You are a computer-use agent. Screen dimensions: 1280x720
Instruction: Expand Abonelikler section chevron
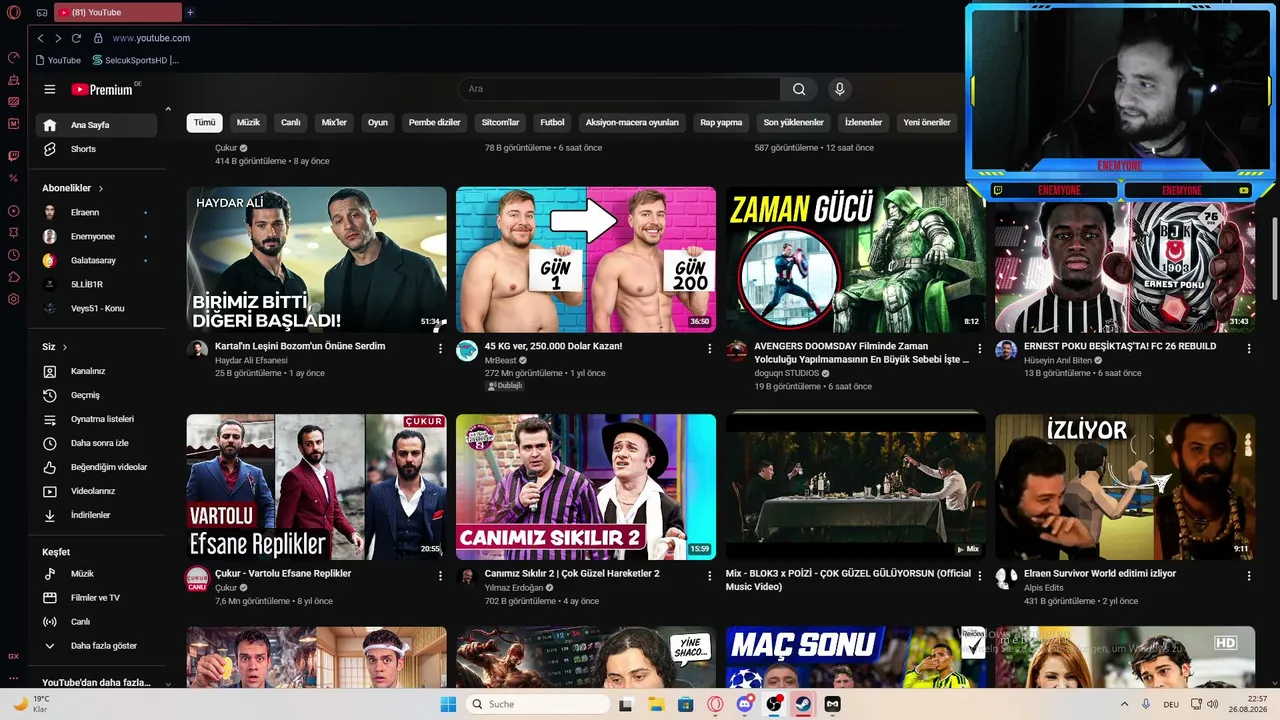[101, 188]
